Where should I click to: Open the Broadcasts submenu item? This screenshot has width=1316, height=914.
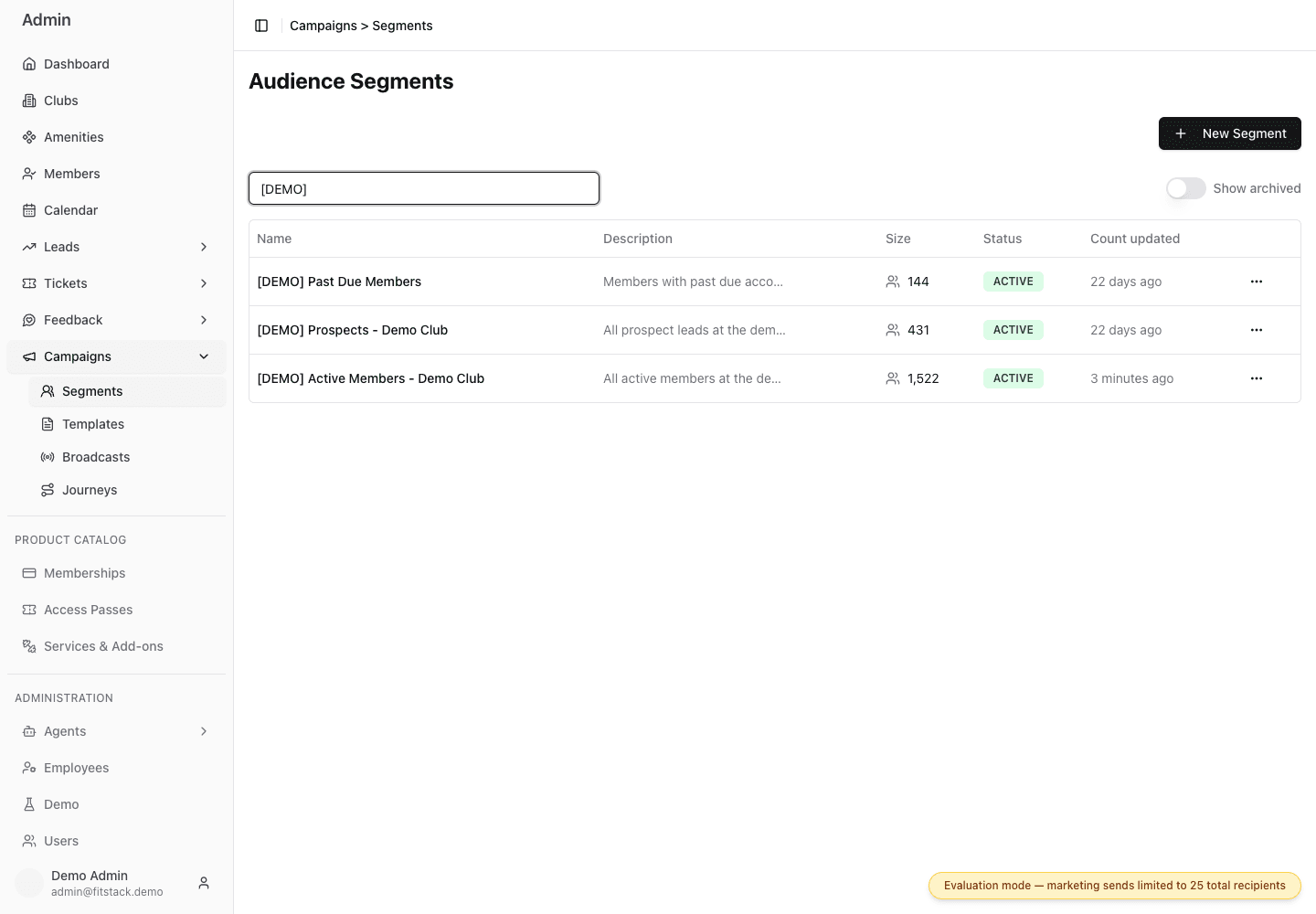[127, 457]
